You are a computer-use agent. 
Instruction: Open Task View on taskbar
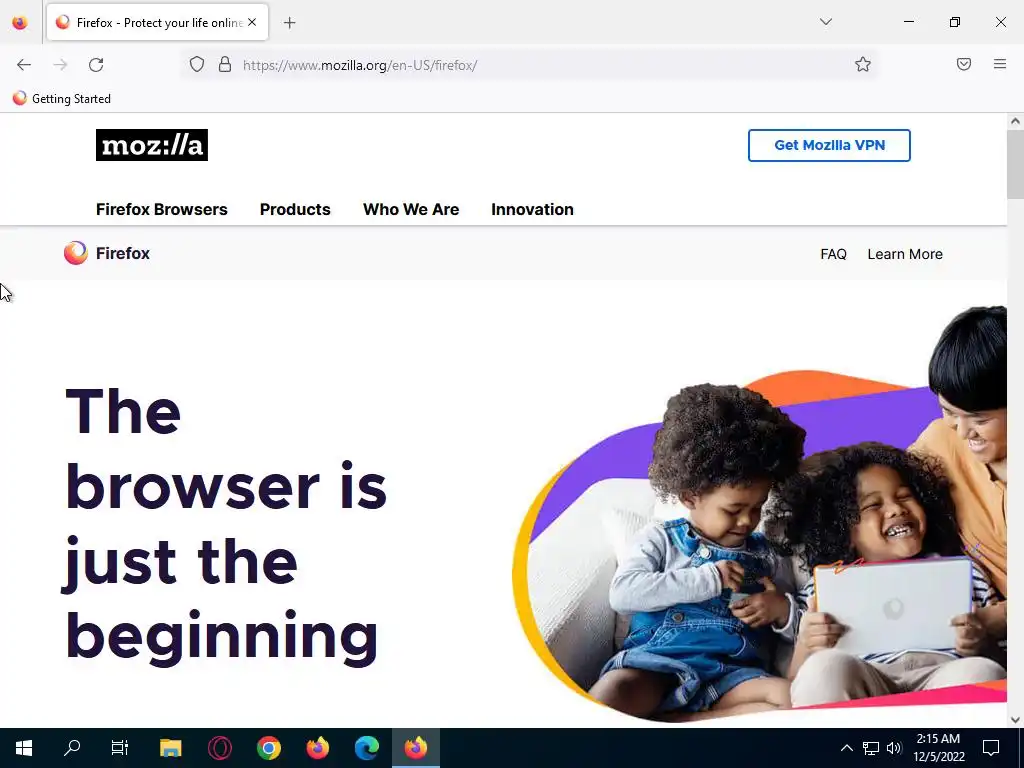[x=120, y=748]
